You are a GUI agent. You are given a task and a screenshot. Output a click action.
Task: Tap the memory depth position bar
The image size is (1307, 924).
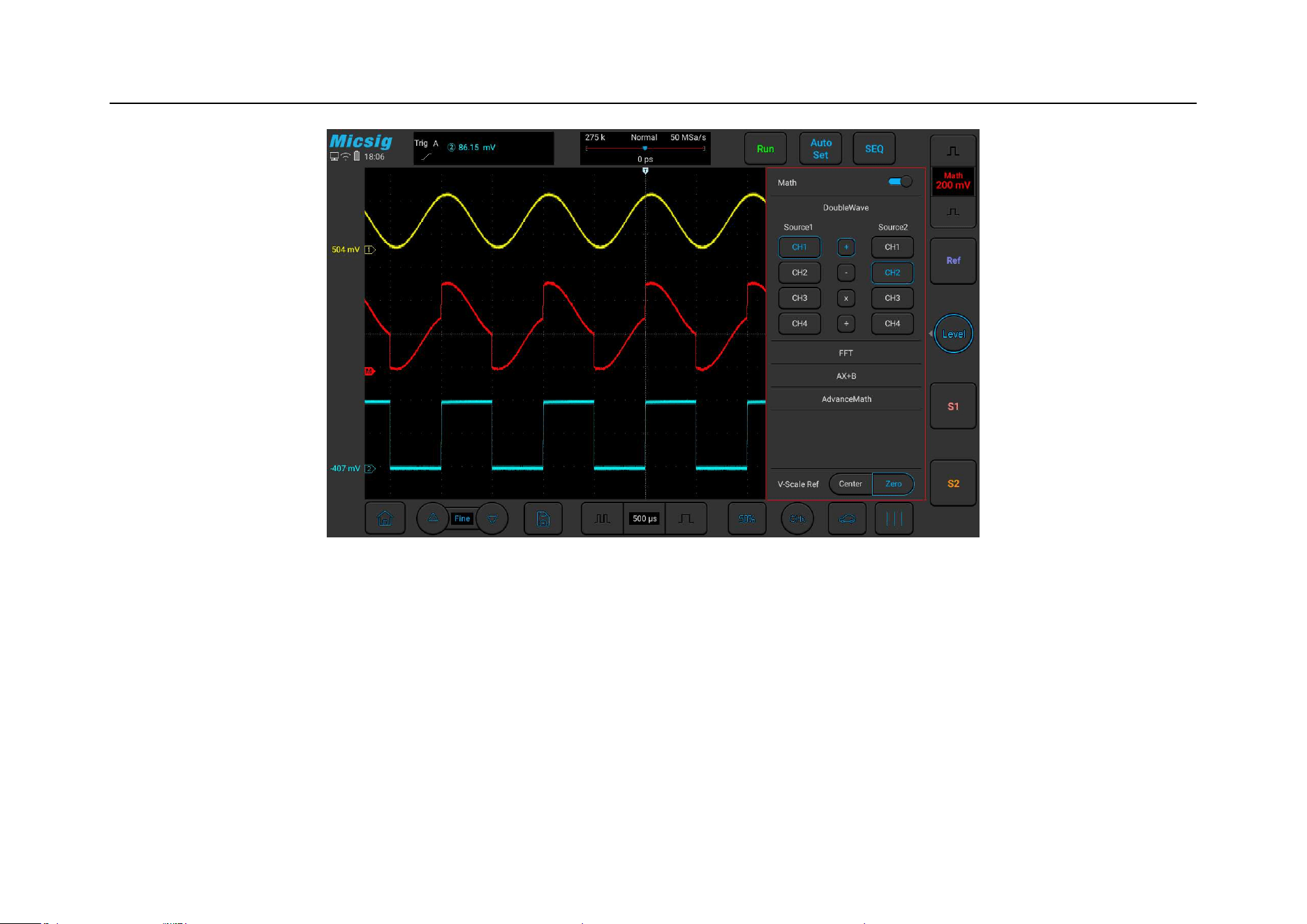645,148
